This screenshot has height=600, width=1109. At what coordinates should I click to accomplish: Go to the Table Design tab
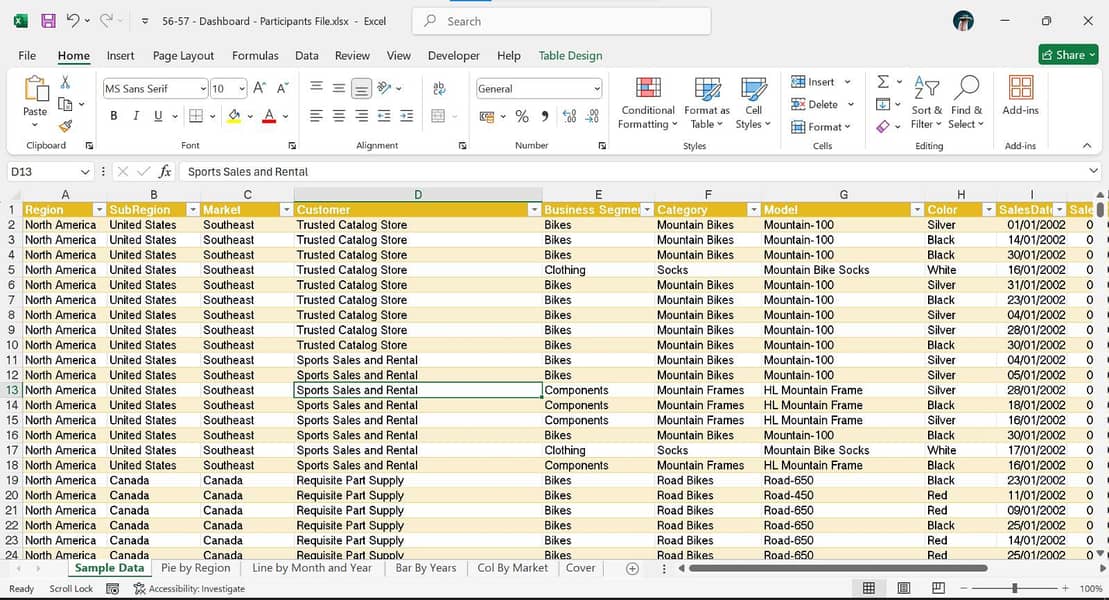pyautogui.click(x=570, y=55)
